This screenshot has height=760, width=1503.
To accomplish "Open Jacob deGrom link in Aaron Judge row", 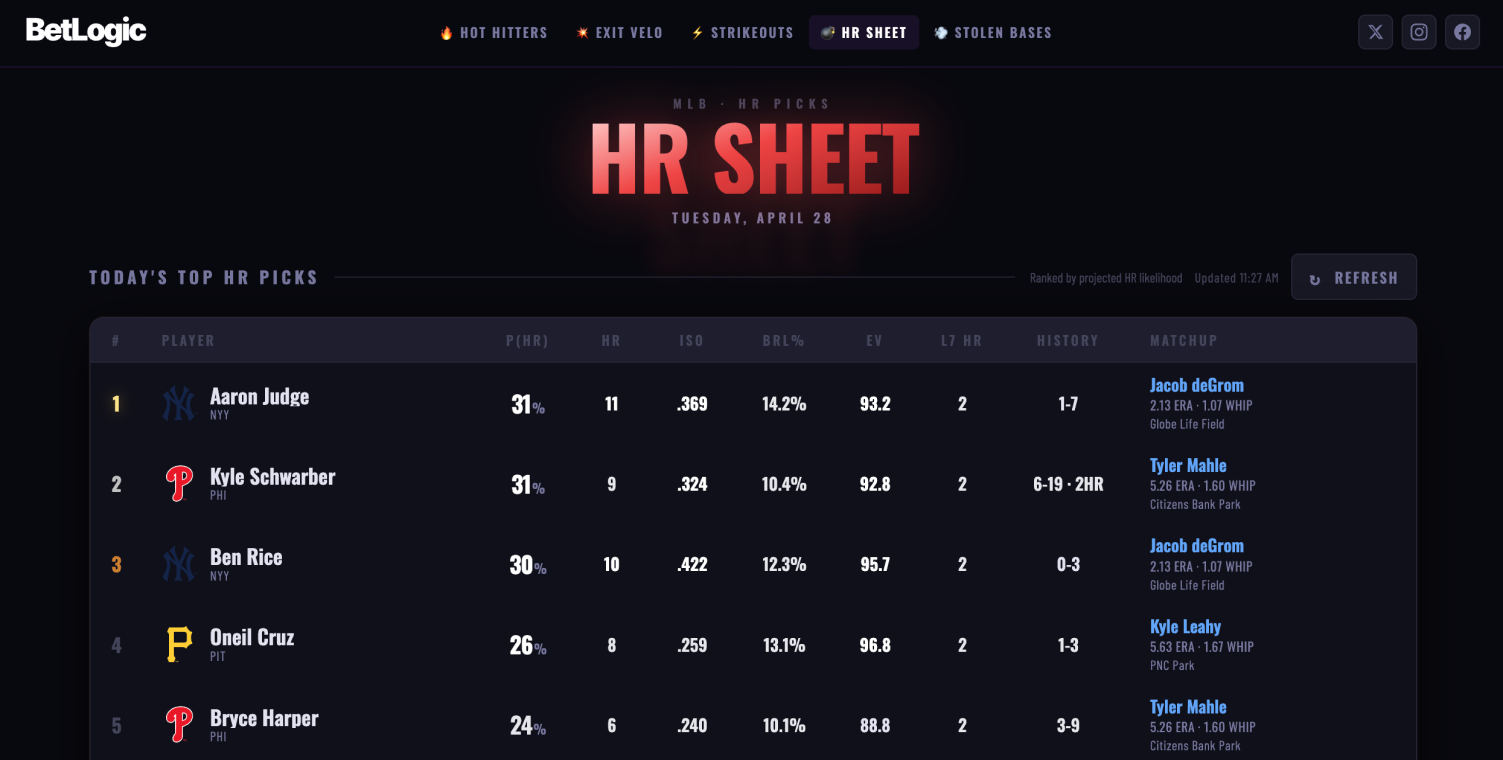I will click(1197, 385).
